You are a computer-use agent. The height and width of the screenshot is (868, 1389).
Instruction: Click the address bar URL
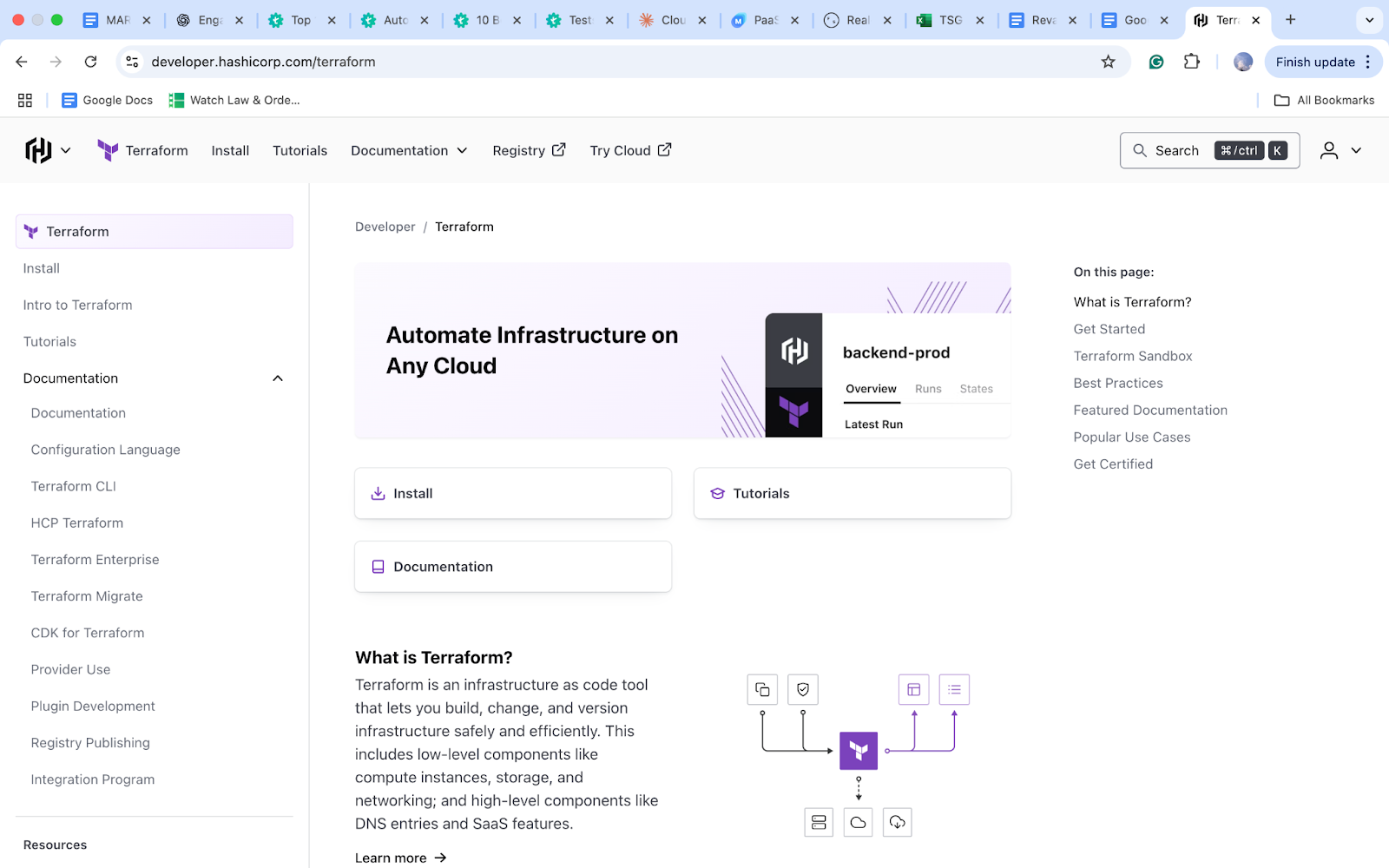coord(263,62)
